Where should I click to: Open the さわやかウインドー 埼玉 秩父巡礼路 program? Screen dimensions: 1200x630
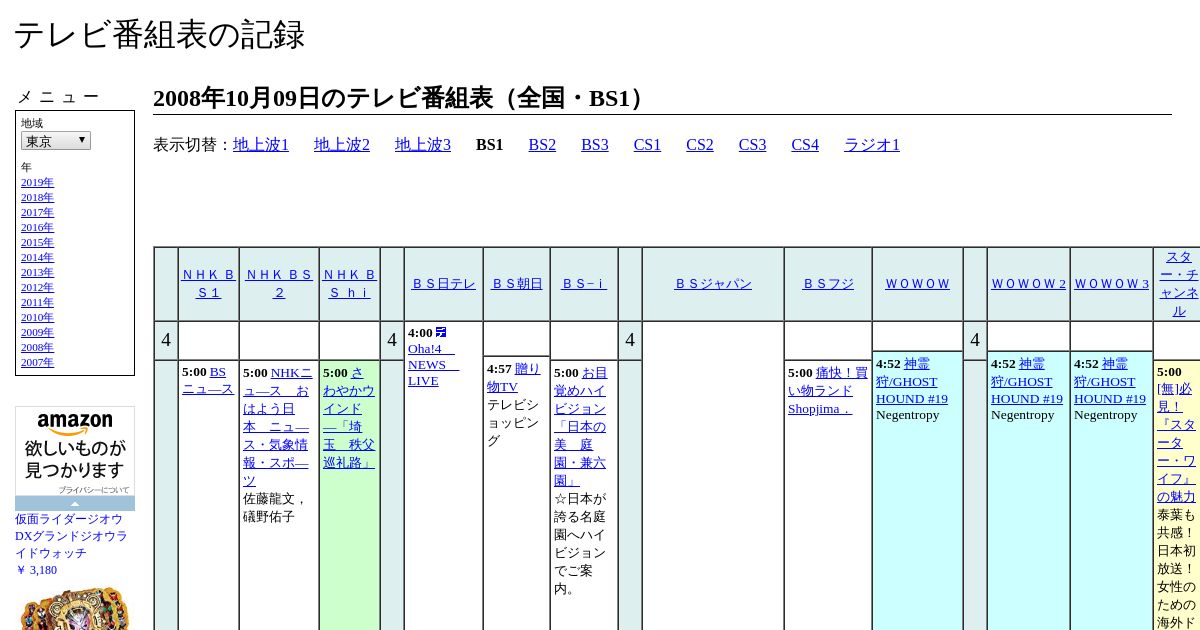tap(349, 417)
